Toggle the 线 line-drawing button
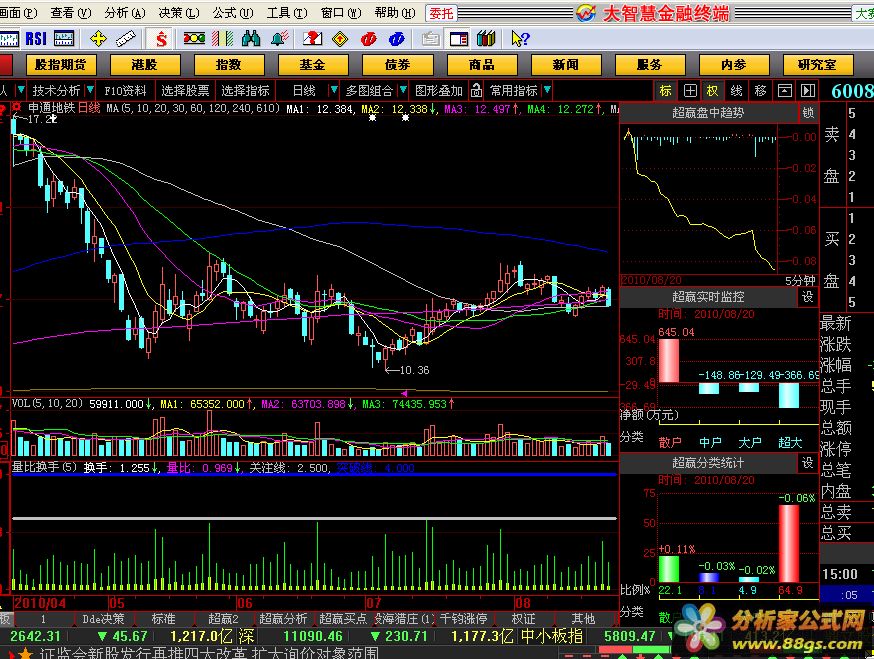 coord(737,90)
